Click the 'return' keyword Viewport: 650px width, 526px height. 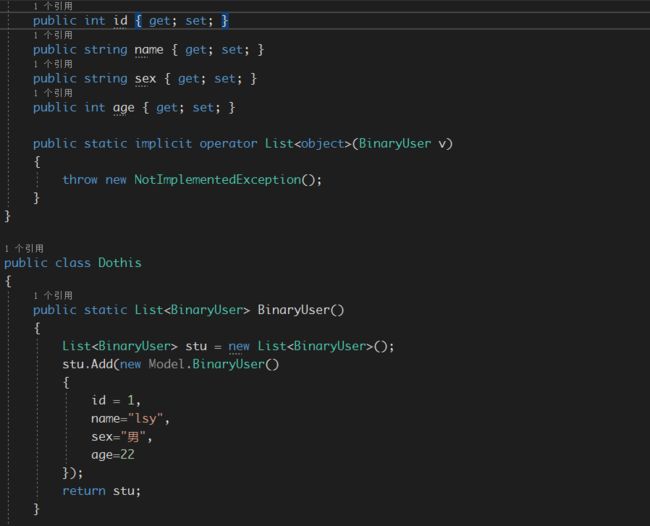(84, 491)
